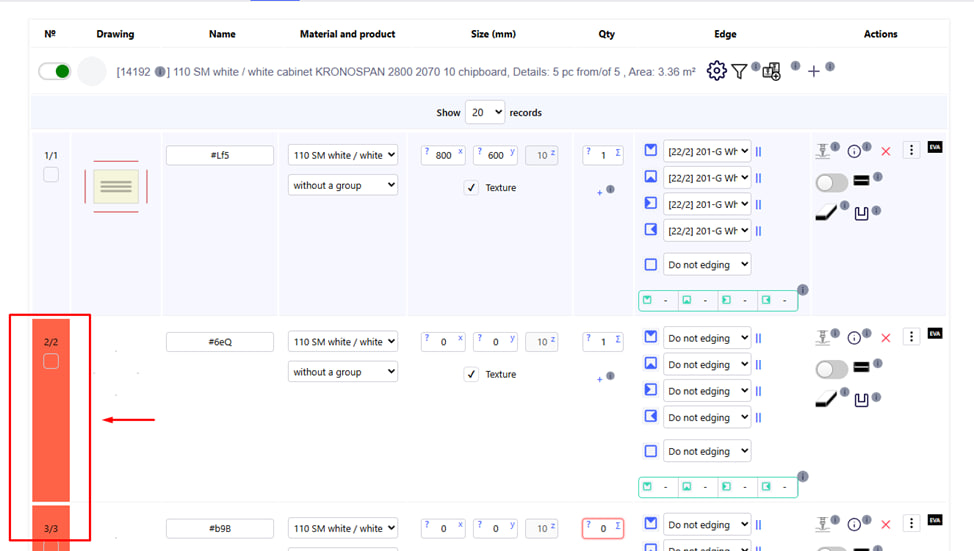This screenshot has height=551, width=974.
Task: Check the row 2/2 selection checkbox
Action: pyautogui.click(x=51, y=361)
